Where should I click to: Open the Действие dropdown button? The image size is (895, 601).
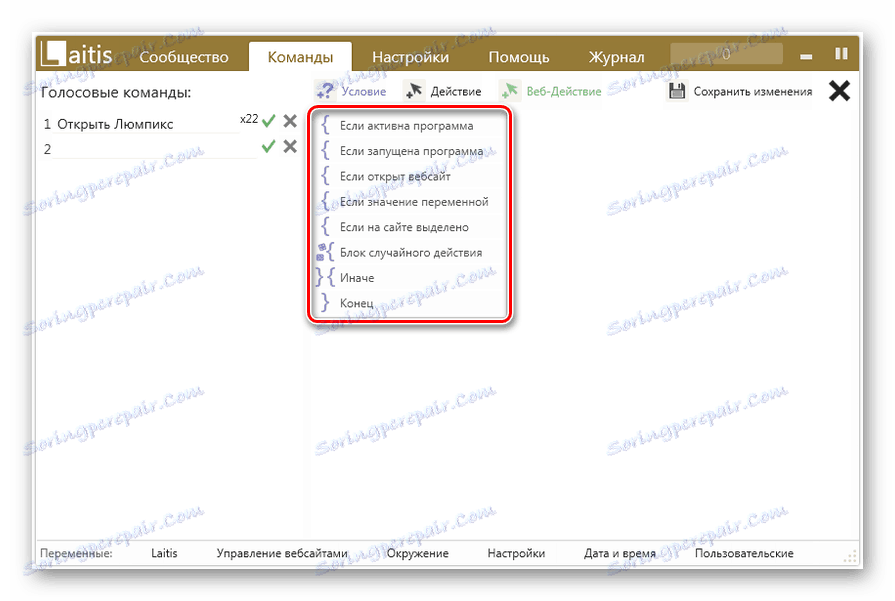coord(442,91)
